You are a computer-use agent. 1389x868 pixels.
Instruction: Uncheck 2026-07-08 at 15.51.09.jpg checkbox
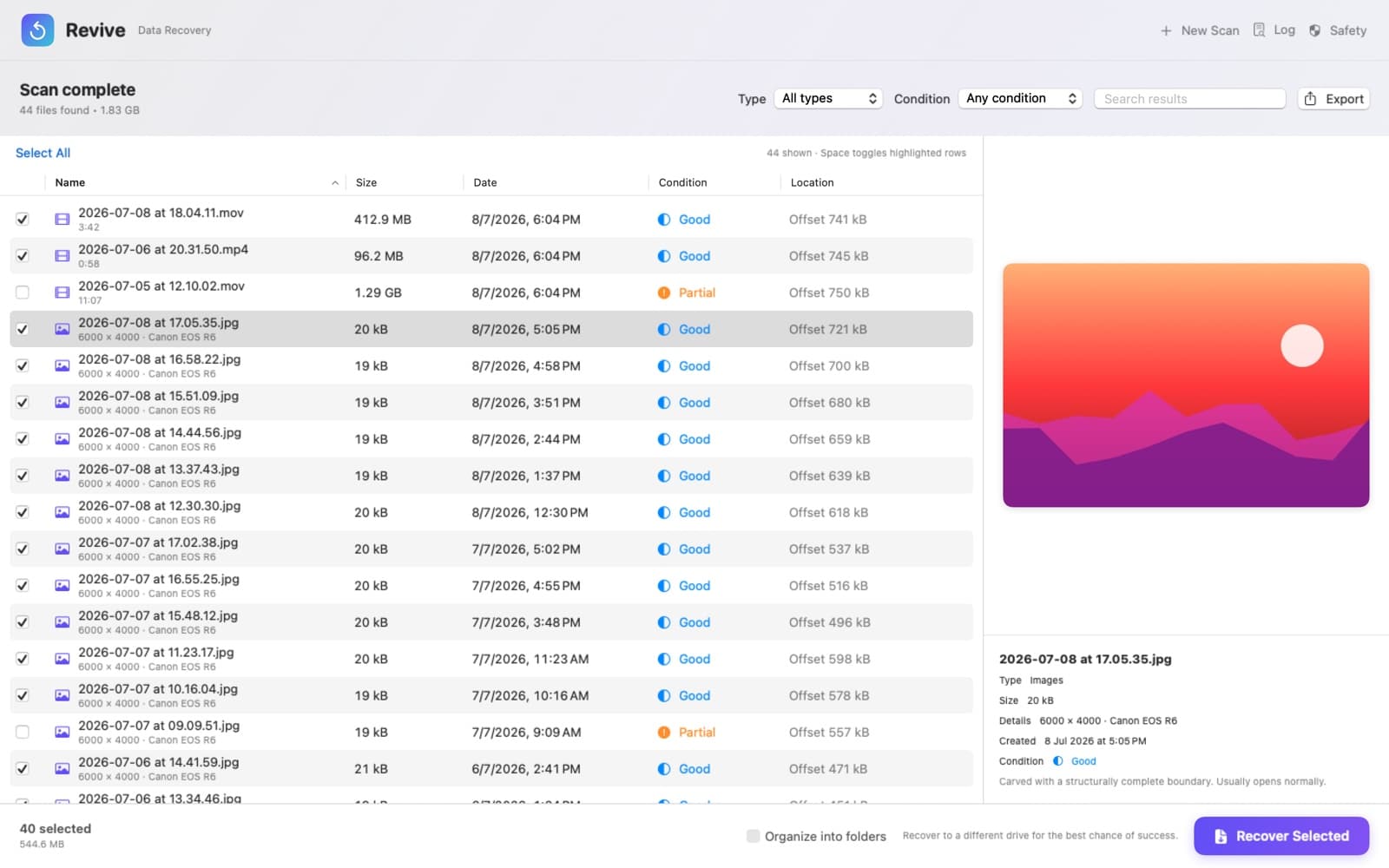[23, 403]
